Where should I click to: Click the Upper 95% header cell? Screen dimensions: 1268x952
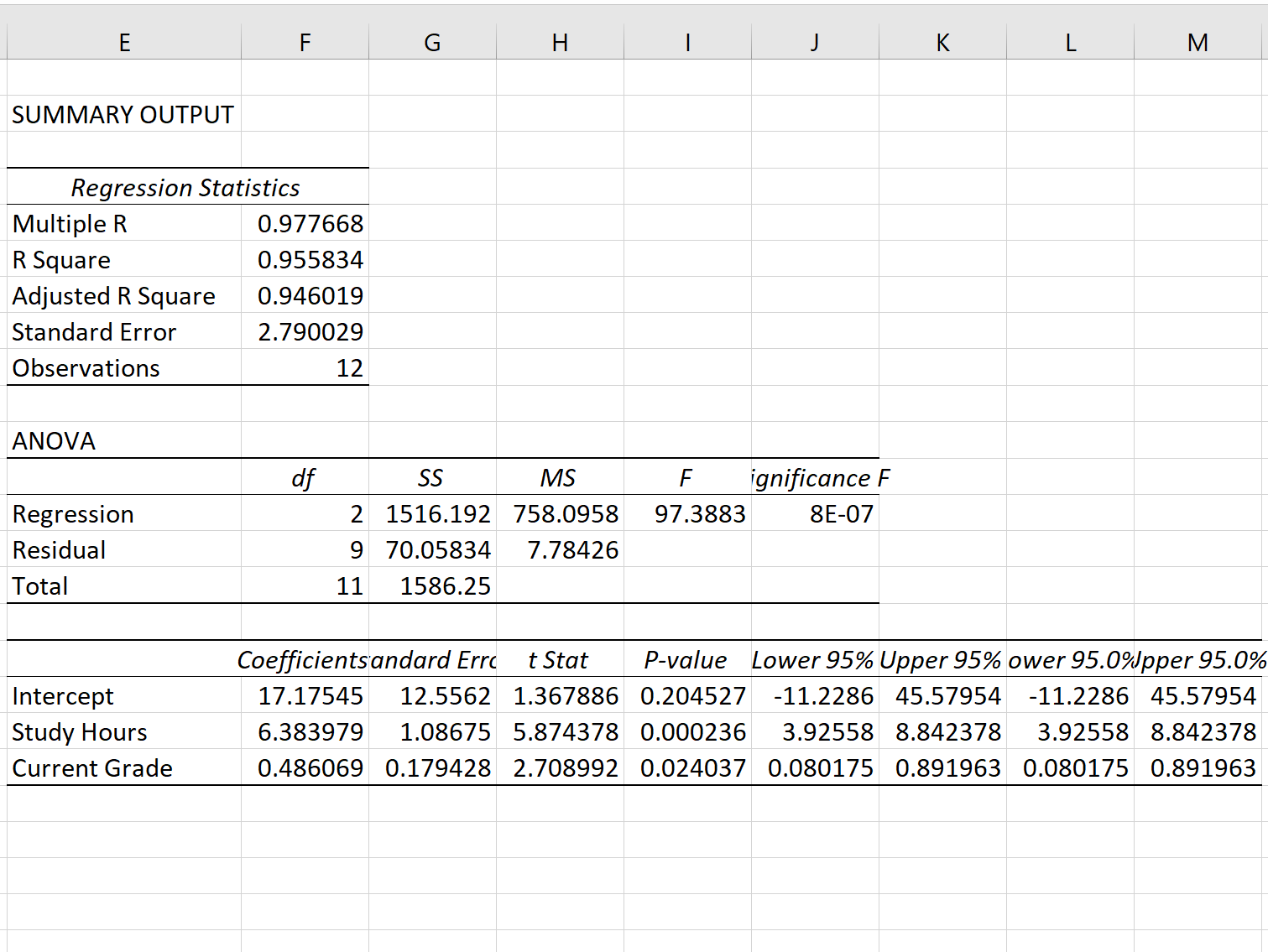coord(942,659)
